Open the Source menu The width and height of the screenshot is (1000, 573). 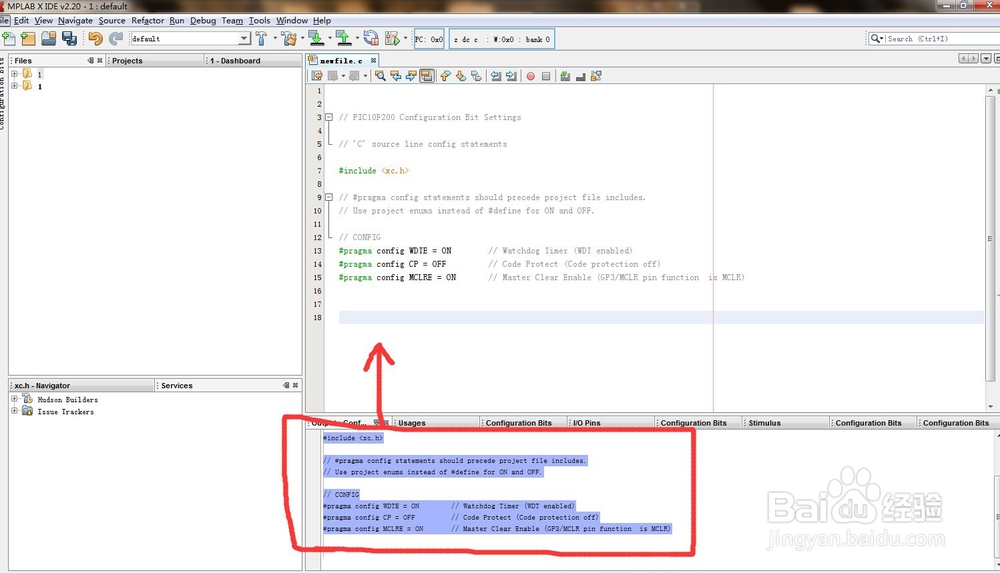pyautogui.click(x=112, y=20)
